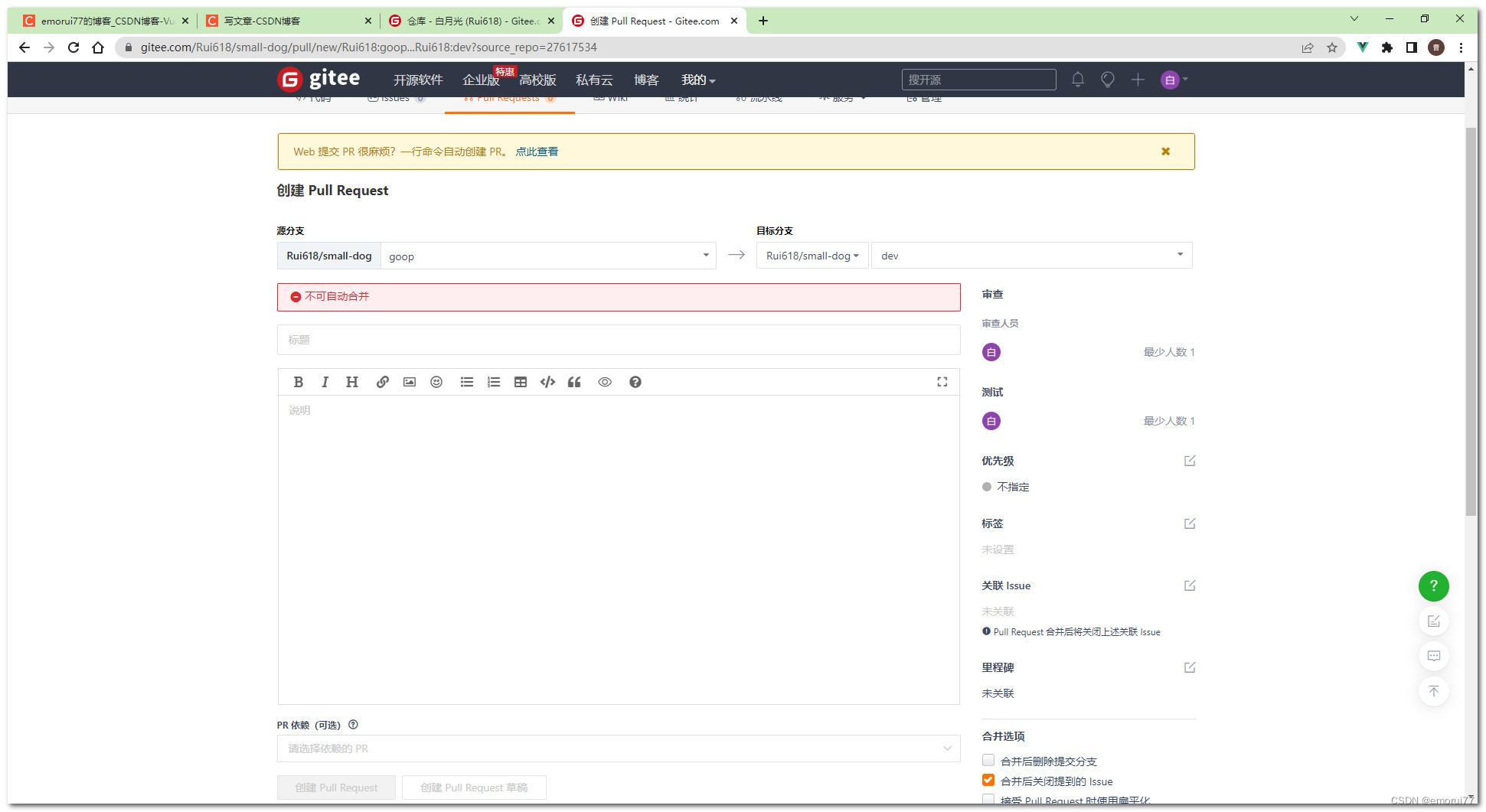
Task: Open Chrome extensions puzzle icon
Action: click(x=1386, y=47)
